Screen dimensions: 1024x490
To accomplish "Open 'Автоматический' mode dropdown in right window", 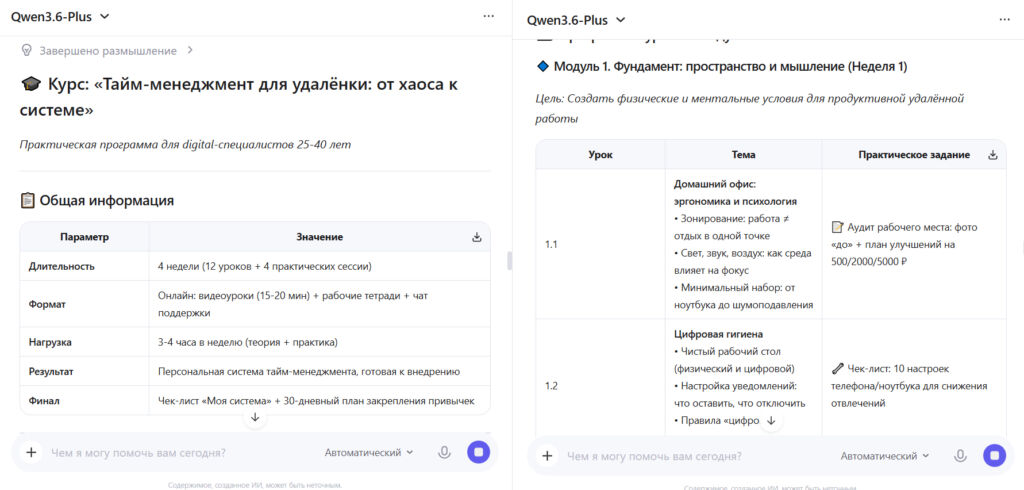I will click(885, 455).
